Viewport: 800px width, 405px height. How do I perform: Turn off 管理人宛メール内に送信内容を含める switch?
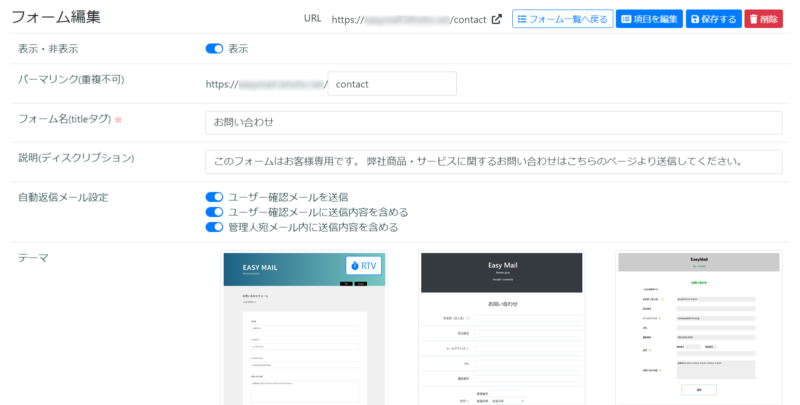pos(214,227)
